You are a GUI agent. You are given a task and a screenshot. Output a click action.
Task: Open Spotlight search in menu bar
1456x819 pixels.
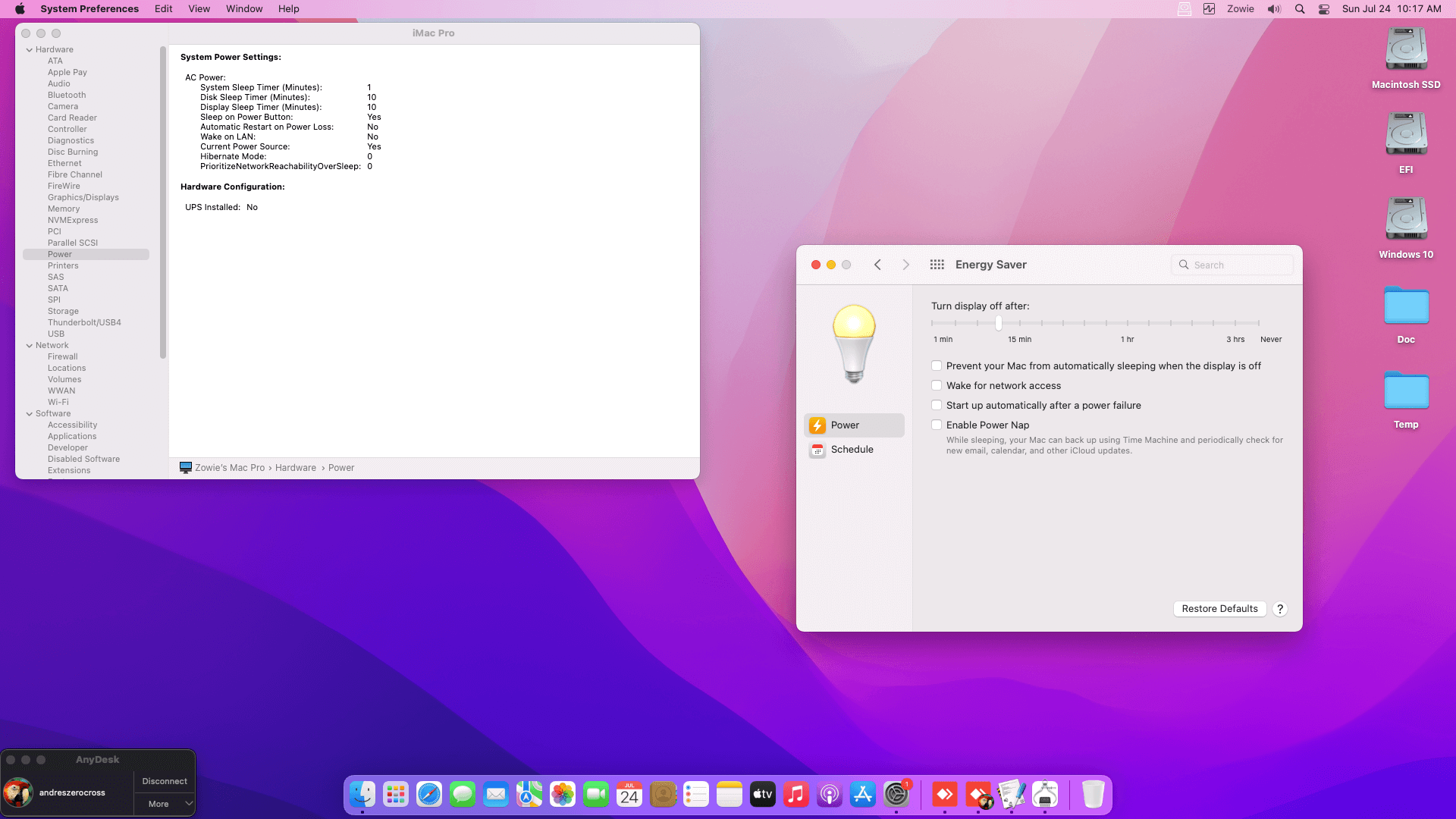point(1300,9)
